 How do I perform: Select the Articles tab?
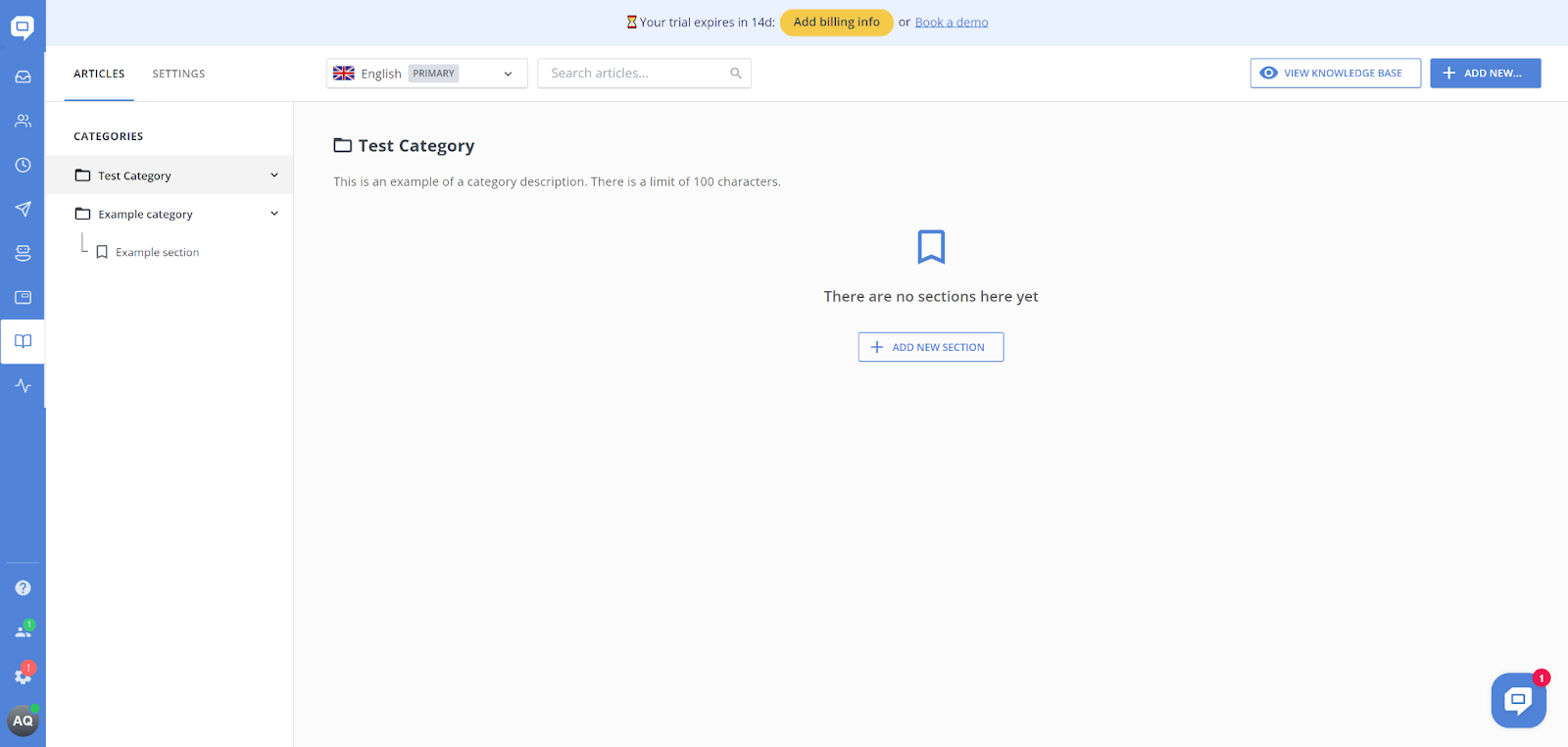99,74
